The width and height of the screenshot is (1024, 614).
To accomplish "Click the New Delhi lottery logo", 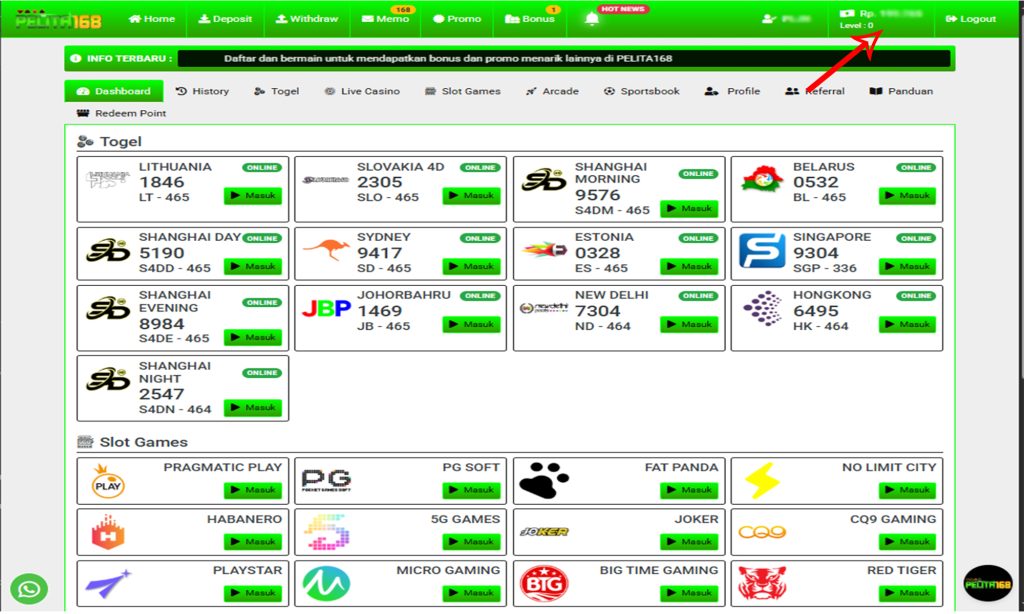I will [544, 308].
